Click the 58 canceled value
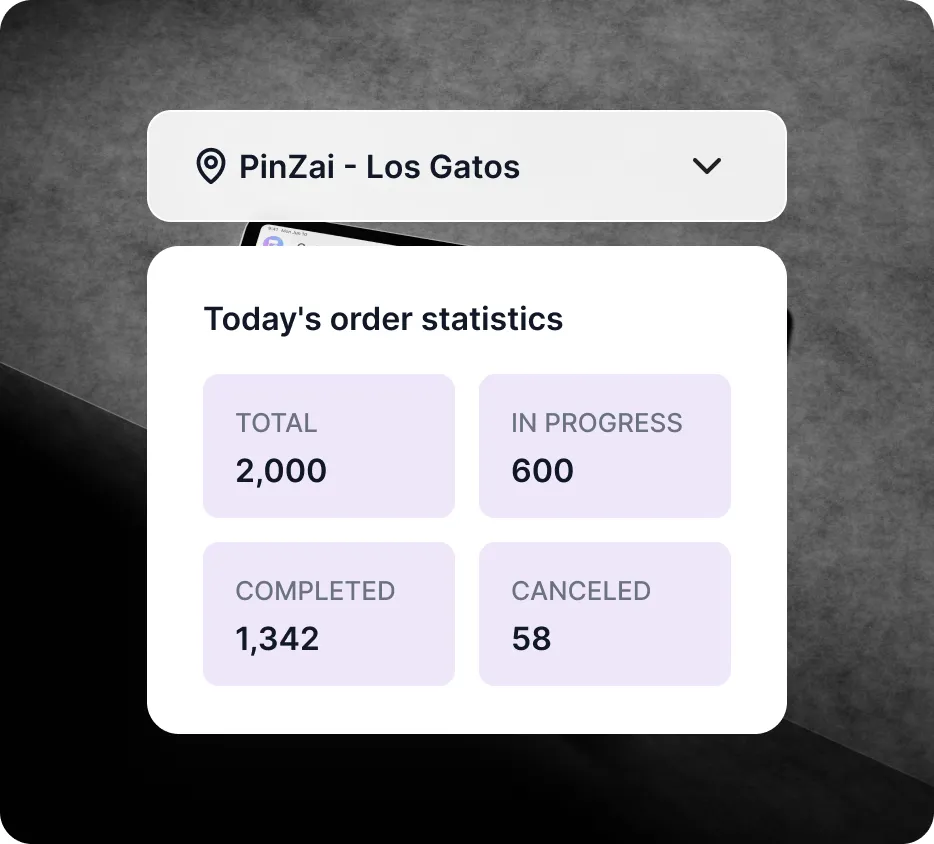934x844 pixels. (x=531, y=639)
